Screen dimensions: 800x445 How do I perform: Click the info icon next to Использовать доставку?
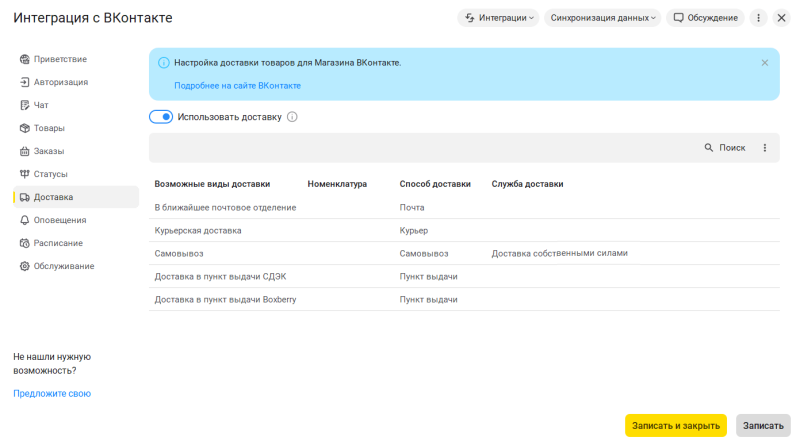coord(293,117)
